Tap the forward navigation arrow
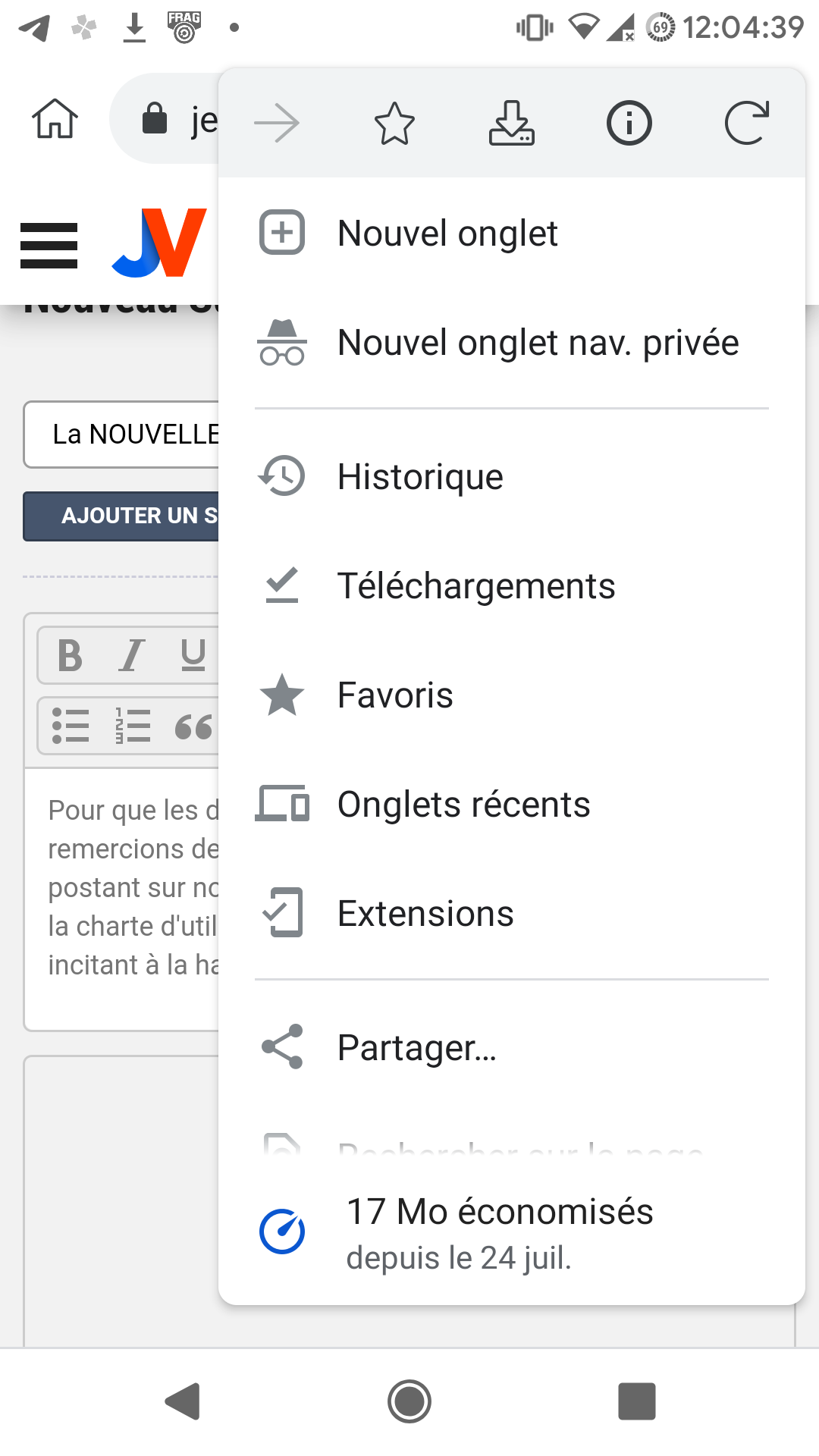 277,123
